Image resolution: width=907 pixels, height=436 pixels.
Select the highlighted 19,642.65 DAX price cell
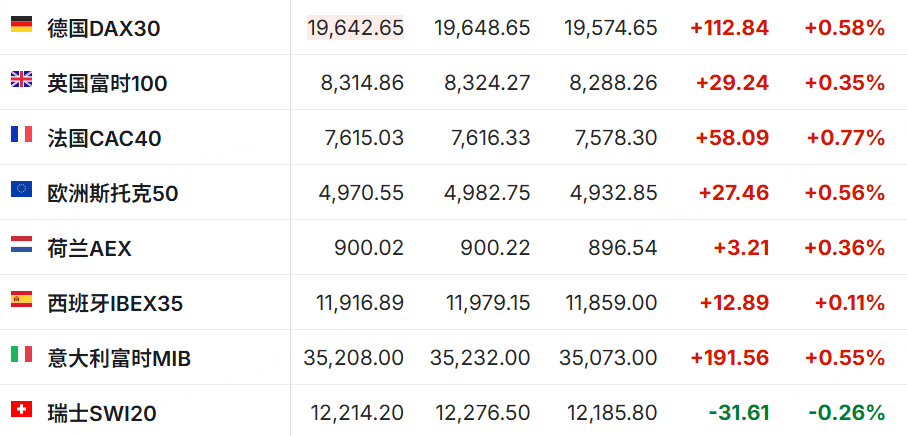355,28
